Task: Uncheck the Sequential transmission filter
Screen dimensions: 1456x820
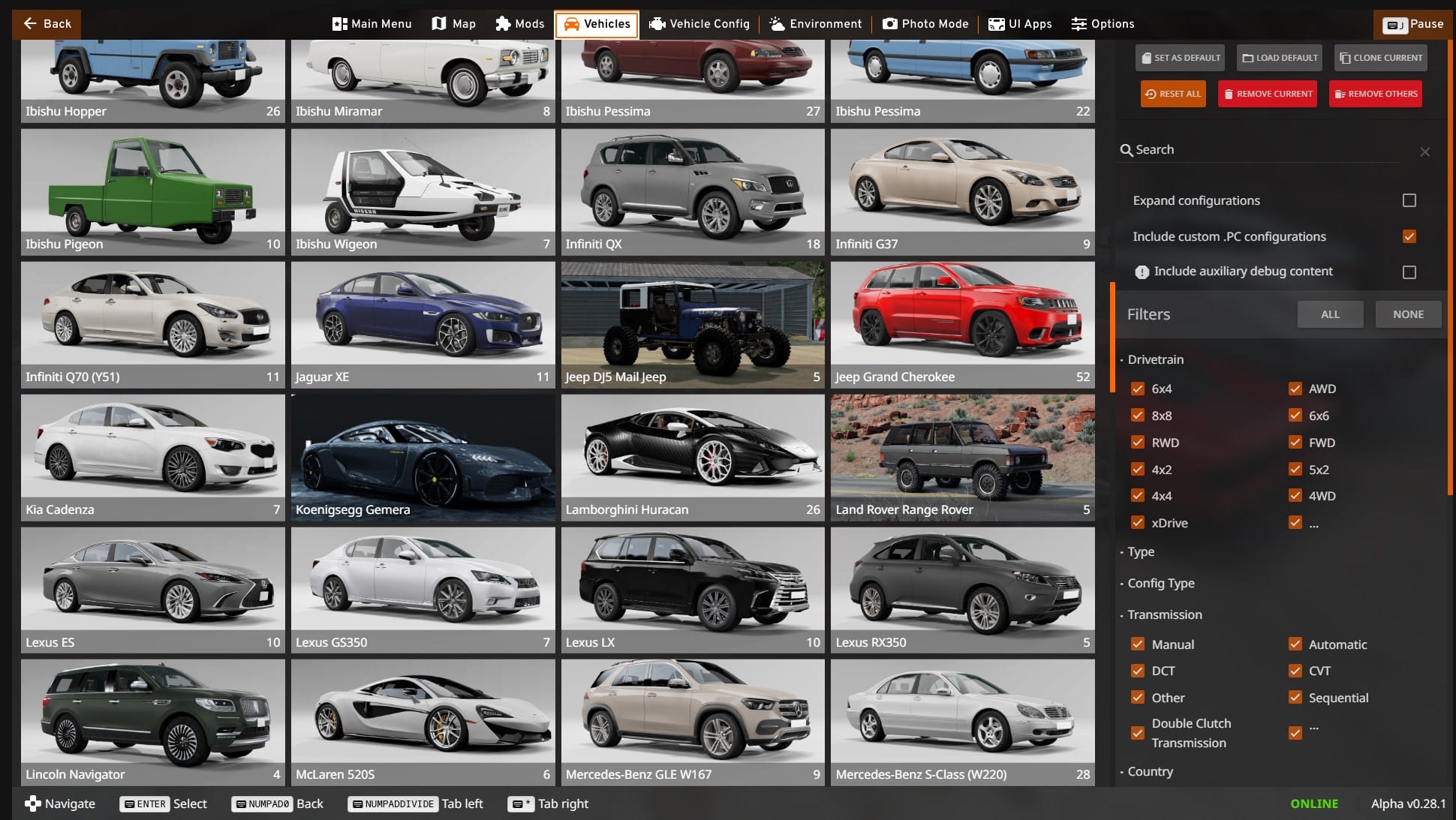Action: [1295, 698]
